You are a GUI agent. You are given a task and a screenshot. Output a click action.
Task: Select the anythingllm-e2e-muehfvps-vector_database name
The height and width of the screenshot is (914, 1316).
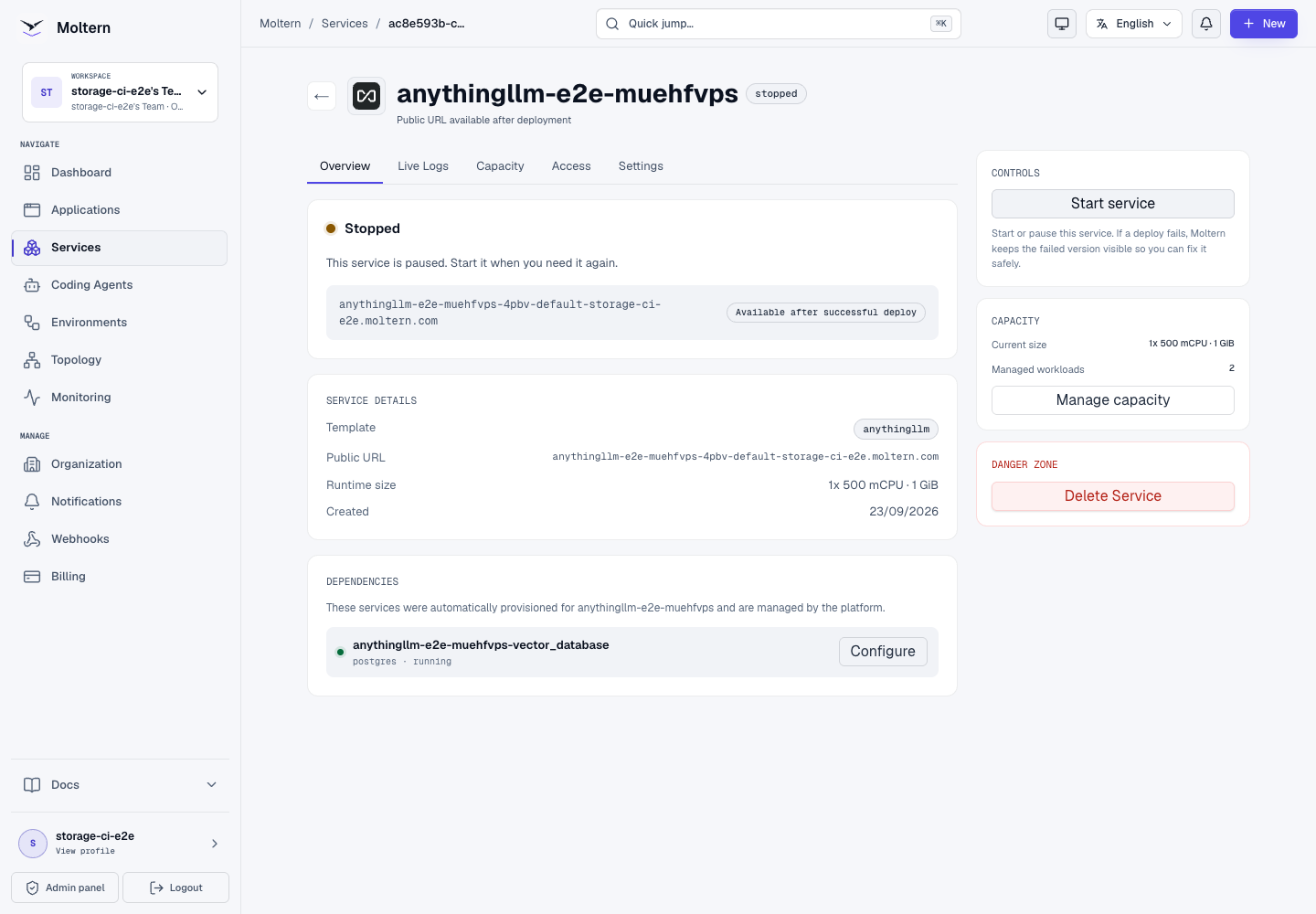pyautogui.click(x=481, y=645)
